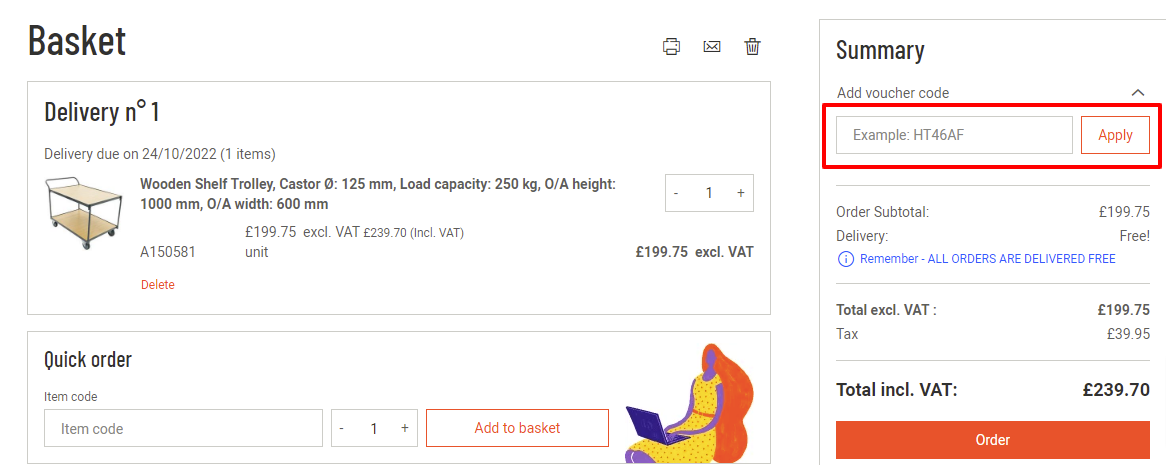Image resolution: width=1166 pixels, height=465 pixels.
Task: Delete the trolley item from the basket
Action: (158, 285)
